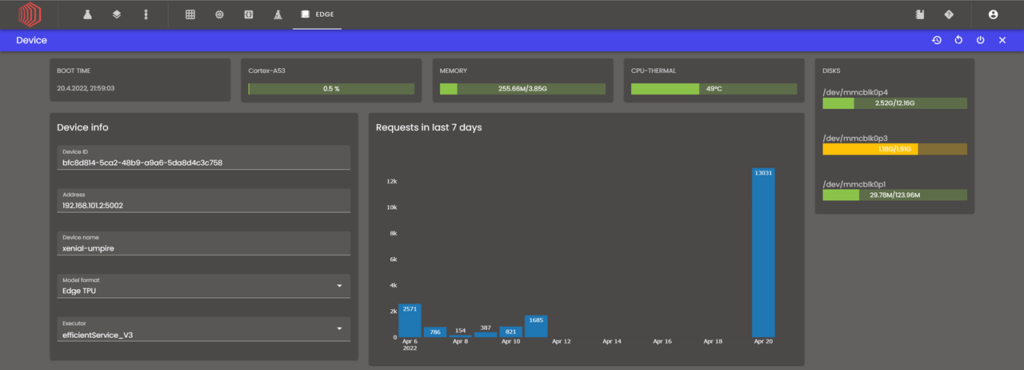Click the chart bar labeled 2571

(x=409, y=320)
